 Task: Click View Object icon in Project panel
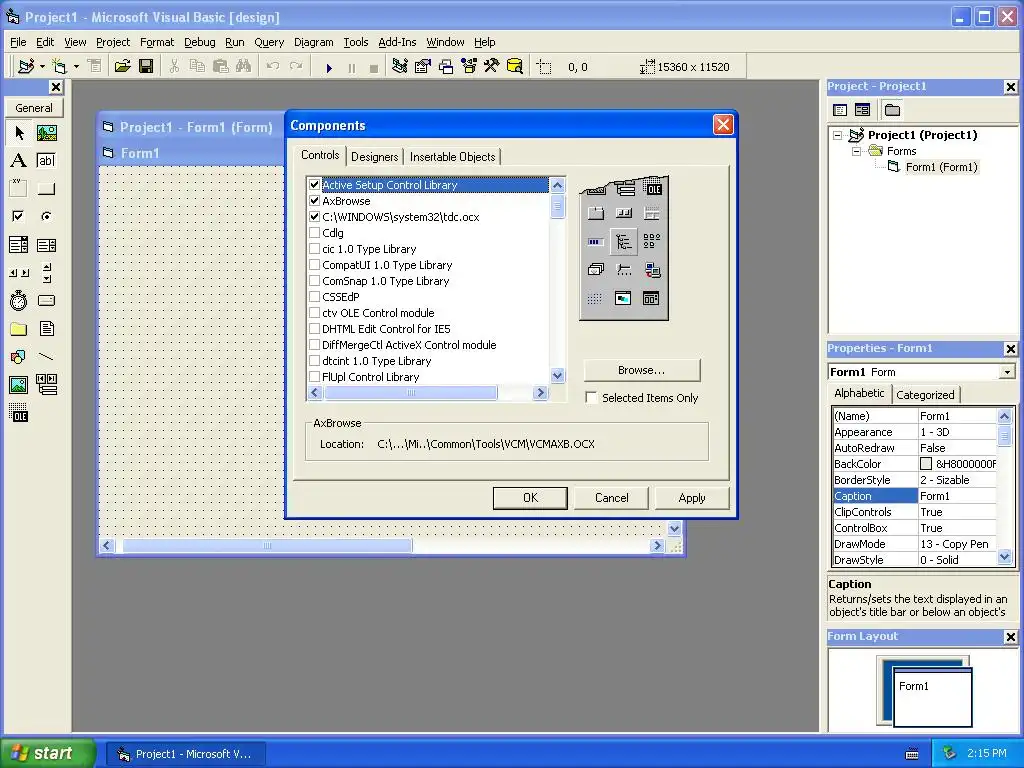point(863,110)
